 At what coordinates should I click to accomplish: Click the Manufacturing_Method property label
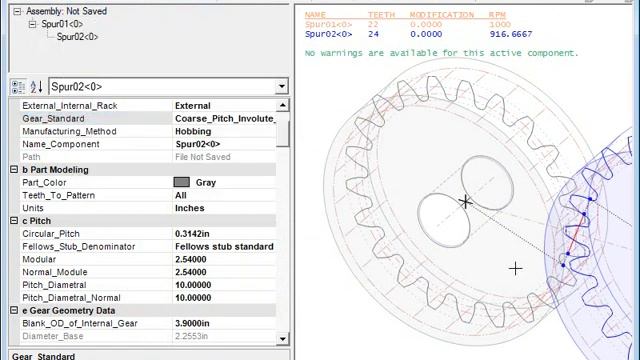69,131
